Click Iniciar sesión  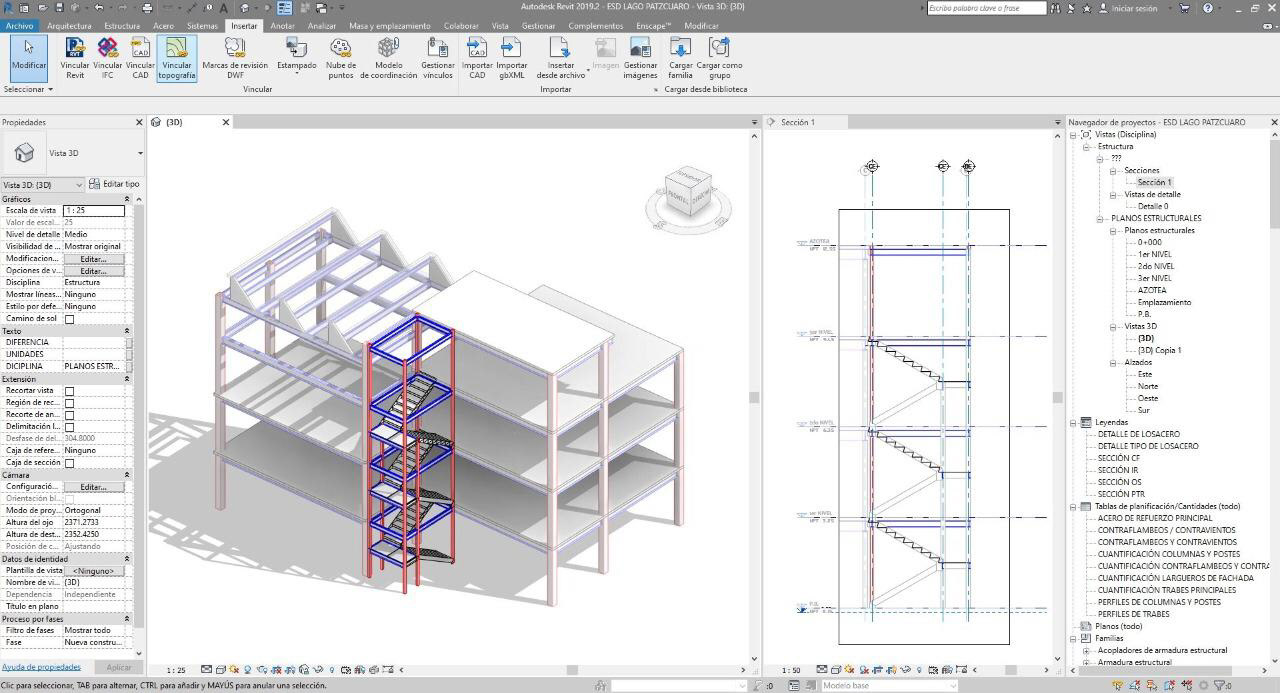click(1134, 8)
